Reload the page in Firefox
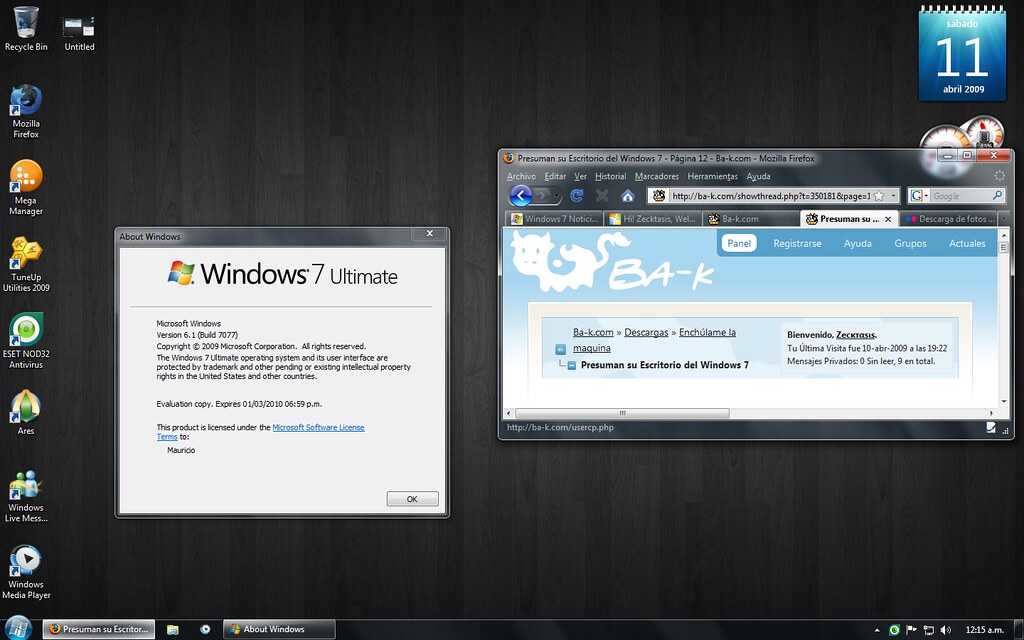The height and width of the screenshot is (640, 1024). [576, 195]
